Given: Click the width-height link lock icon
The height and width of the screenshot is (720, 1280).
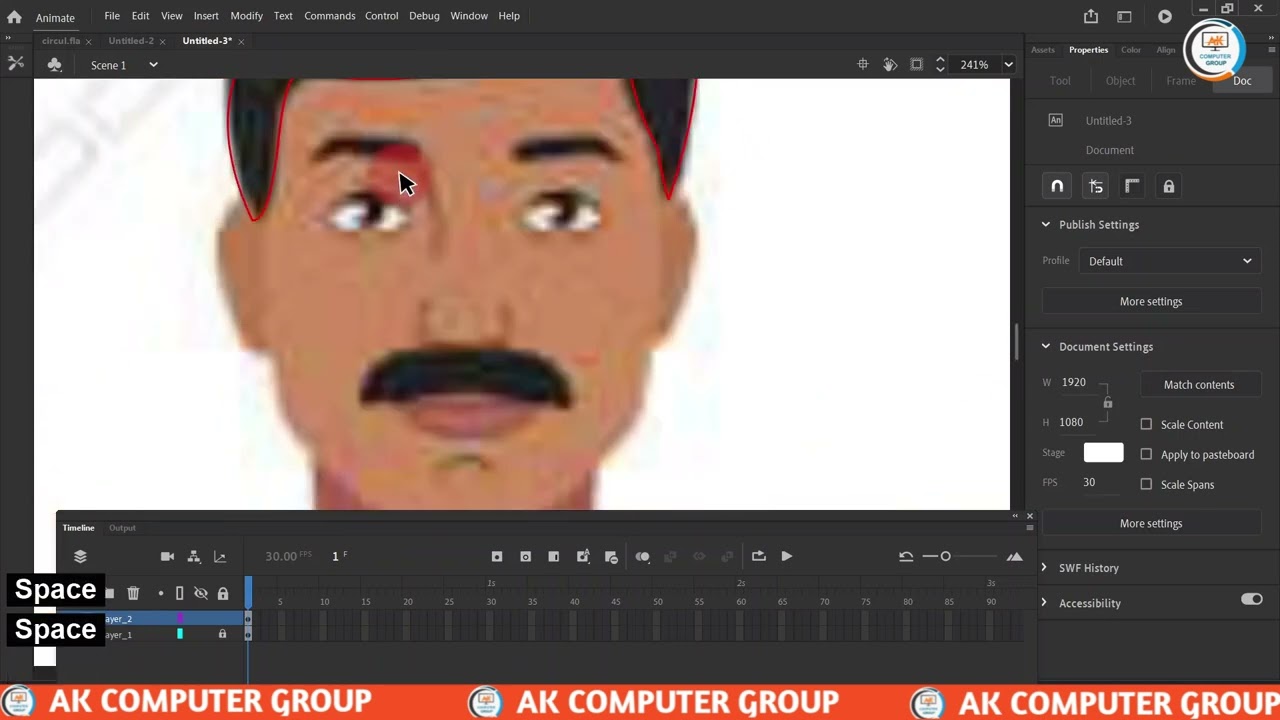Looking at the screenshot, I should pyautogui.click(x=1107, y=402).
